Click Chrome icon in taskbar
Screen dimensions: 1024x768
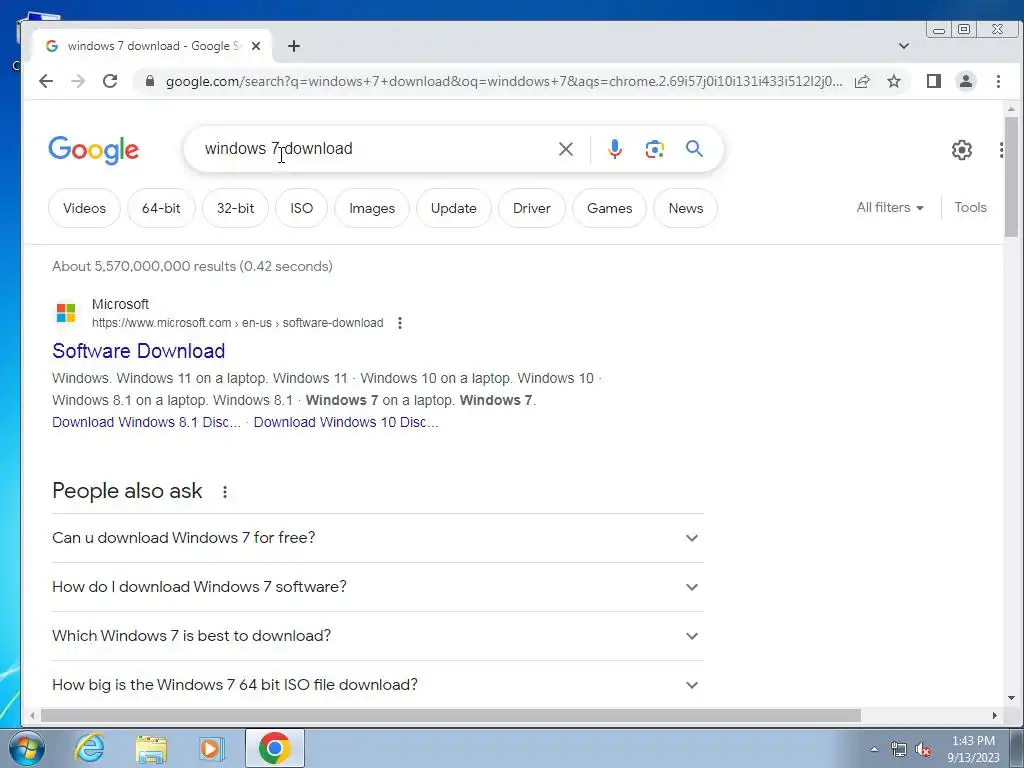(x=274, y=748)
